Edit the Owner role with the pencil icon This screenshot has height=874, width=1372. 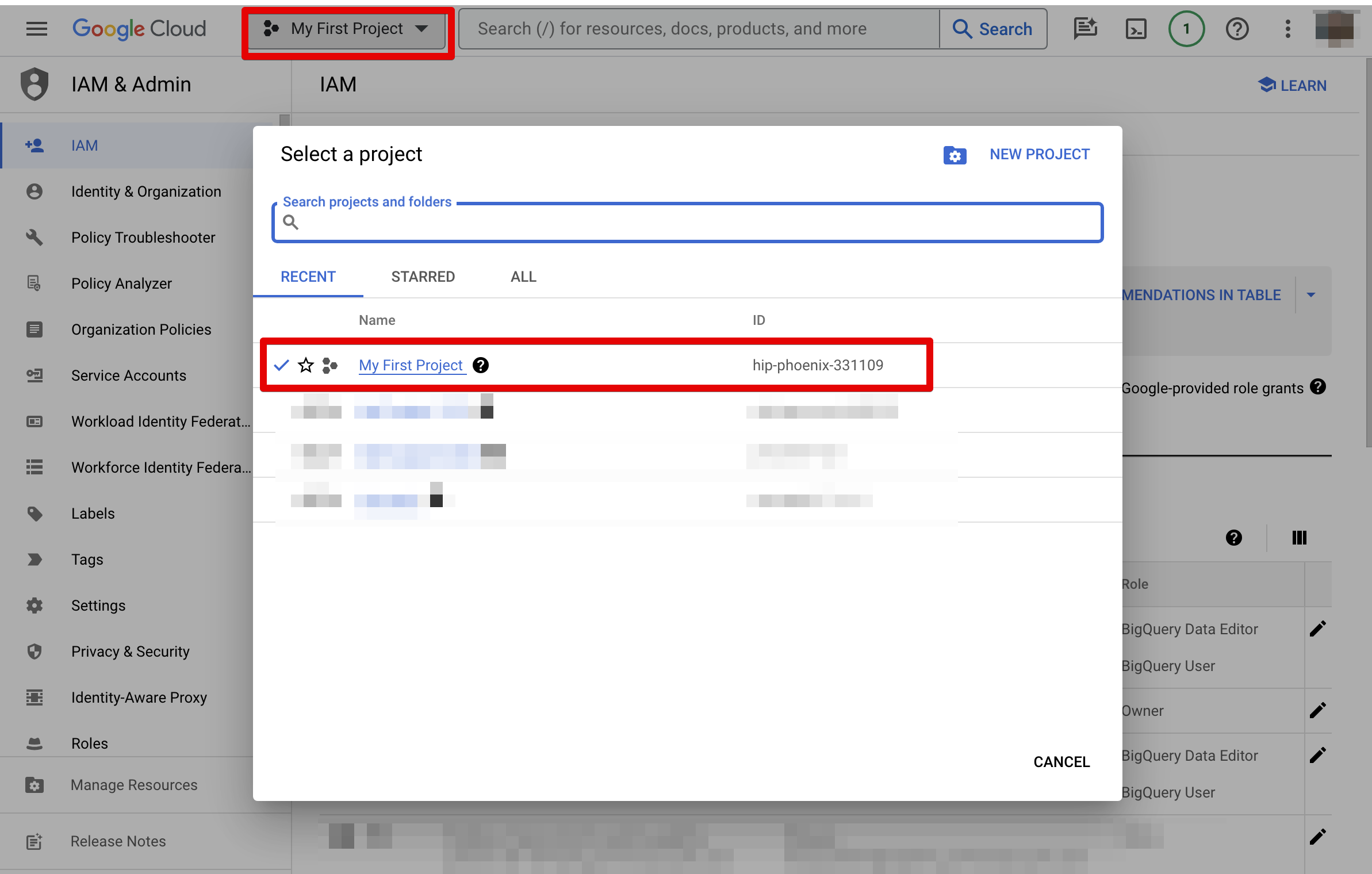click(1319, 710)
